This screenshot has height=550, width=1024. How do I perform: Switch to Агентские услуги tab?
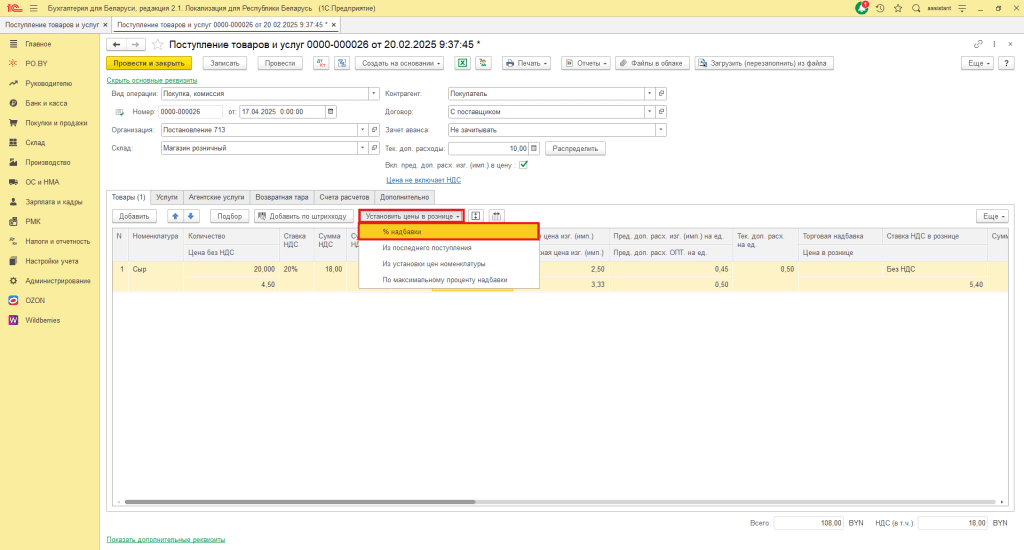point(216,197)
